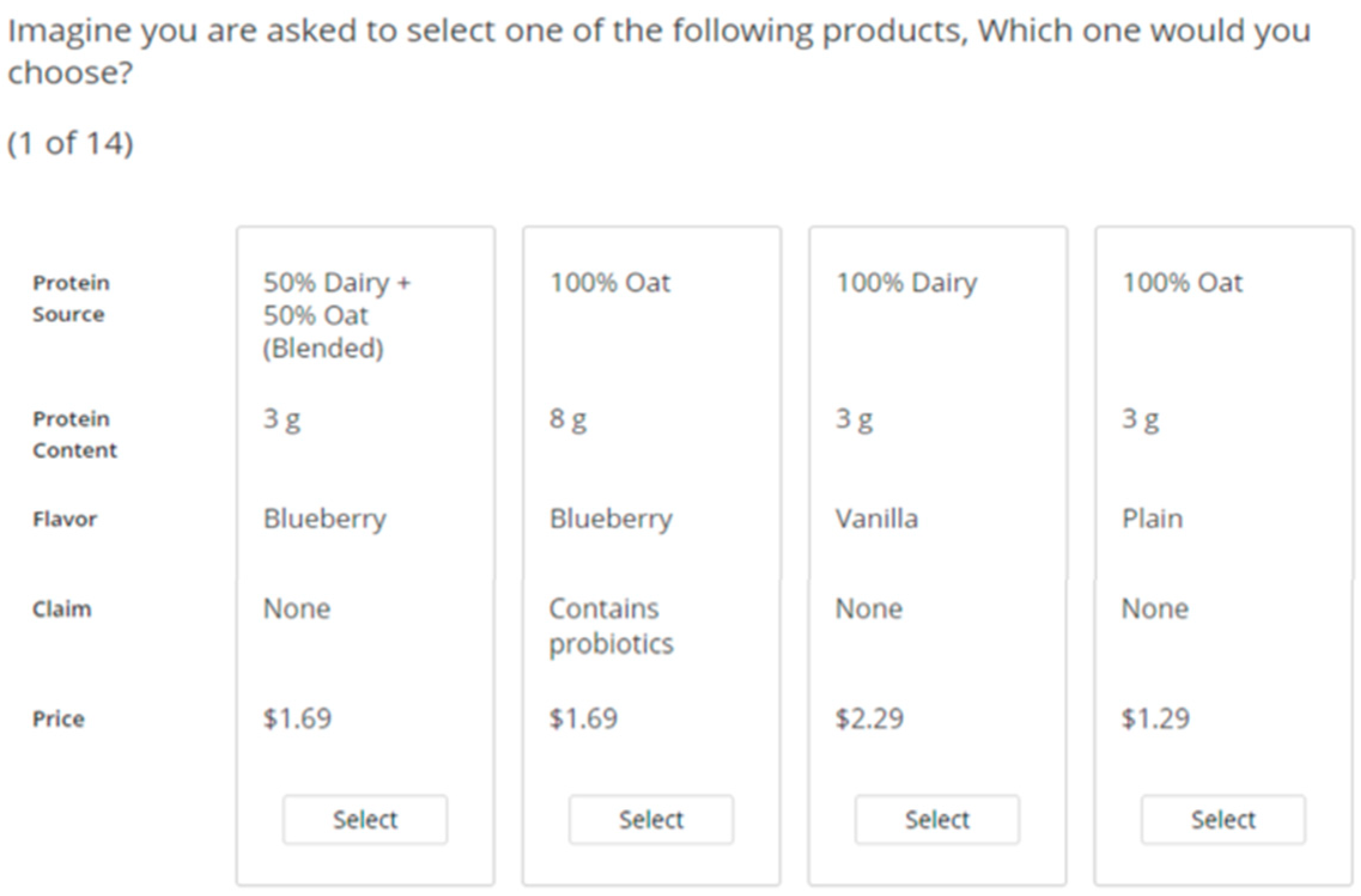Click the Protein Source row label
This screenshot has width=1361, height=896.
click(x=71, y=298)
